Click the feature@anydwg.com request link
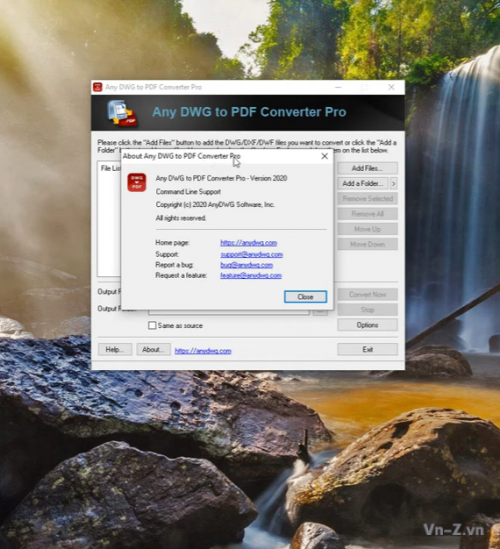 tap(251, 276)
